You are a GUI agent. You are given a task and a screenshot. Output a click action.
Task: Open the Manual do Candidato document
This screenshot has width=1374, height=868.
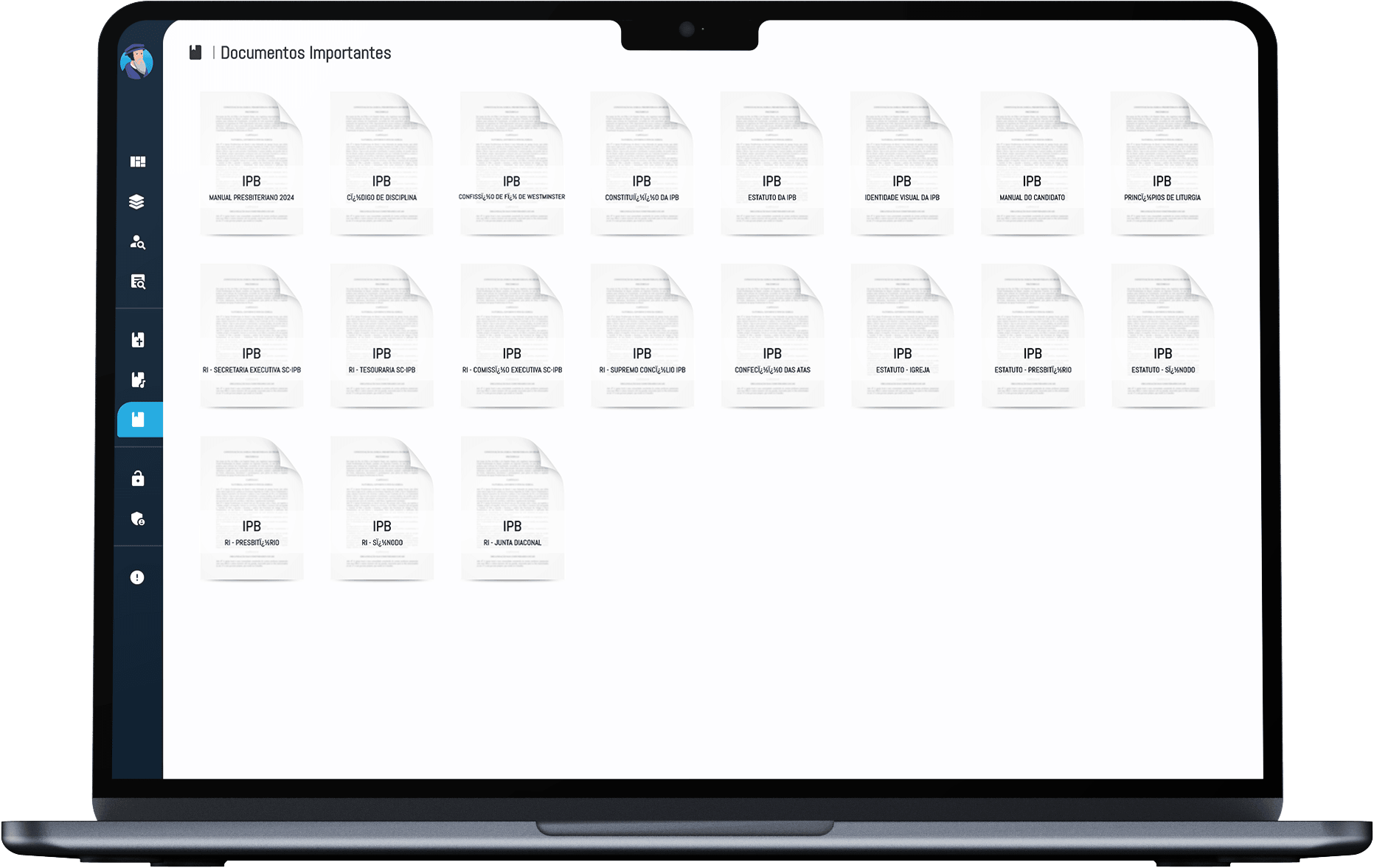coord(1032,163)
